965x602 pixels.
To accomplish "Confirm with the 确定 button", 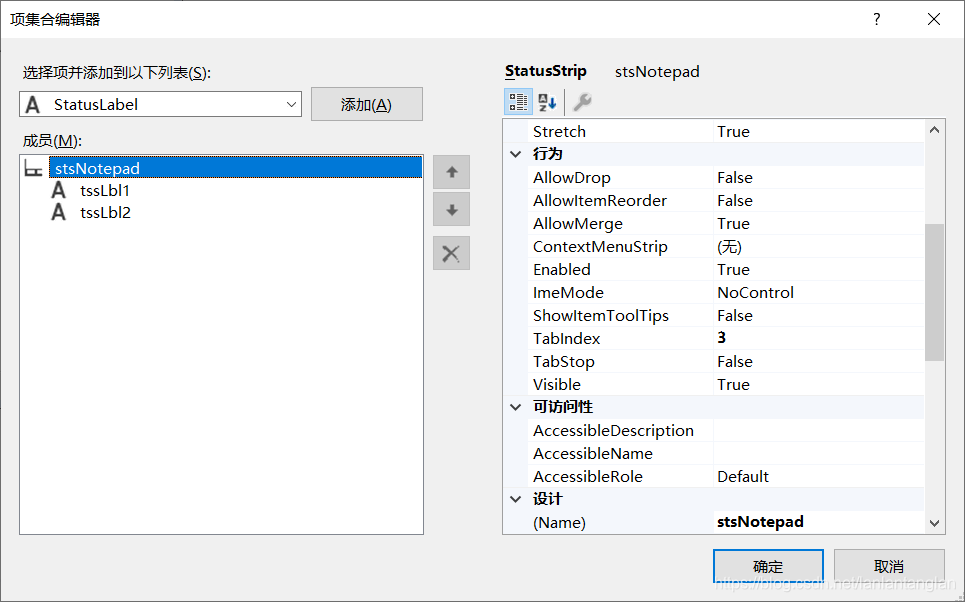I will (x=768, y=566).
